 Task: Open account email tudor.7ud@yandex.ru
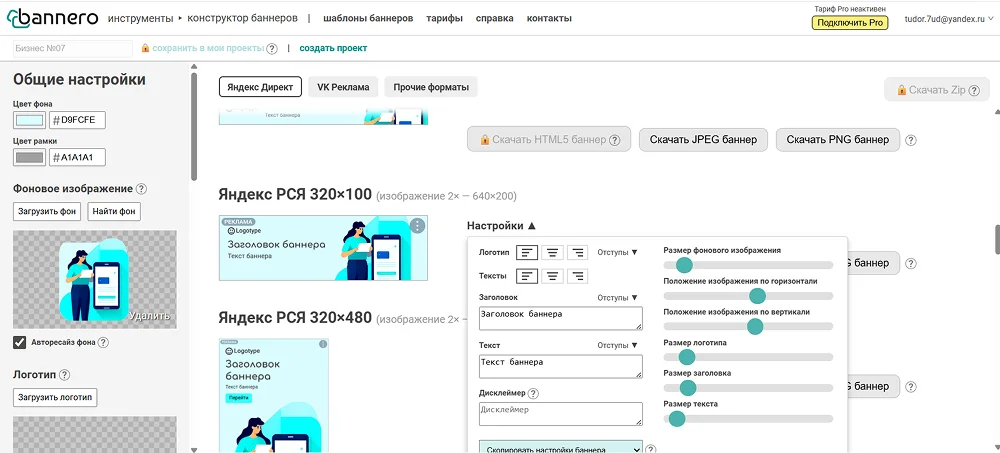tap(944, 19)
